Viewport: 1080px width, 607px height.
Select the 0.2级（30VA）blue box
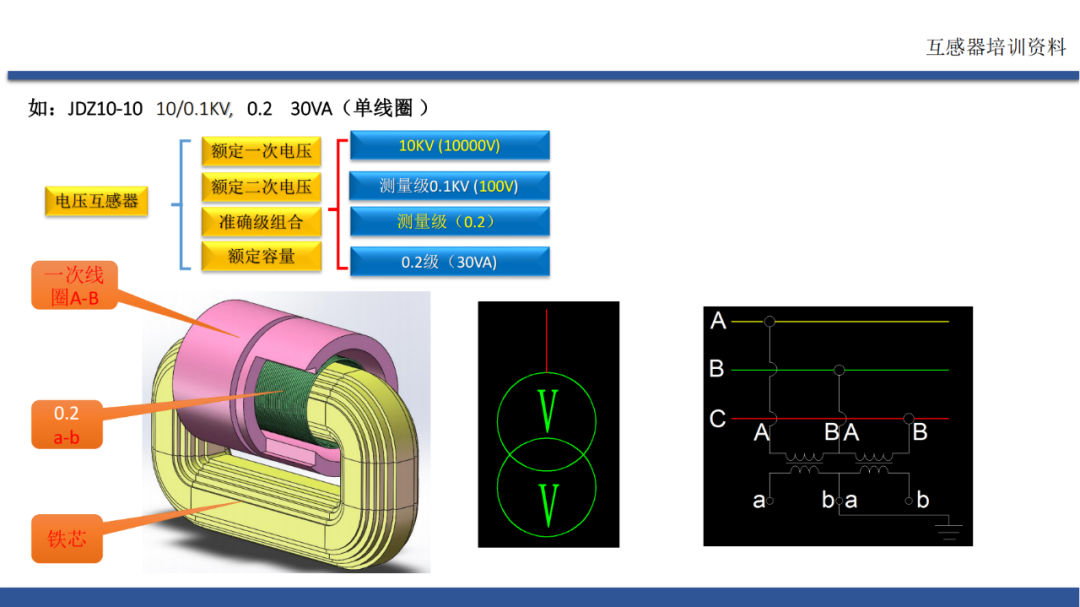(449, 262)
